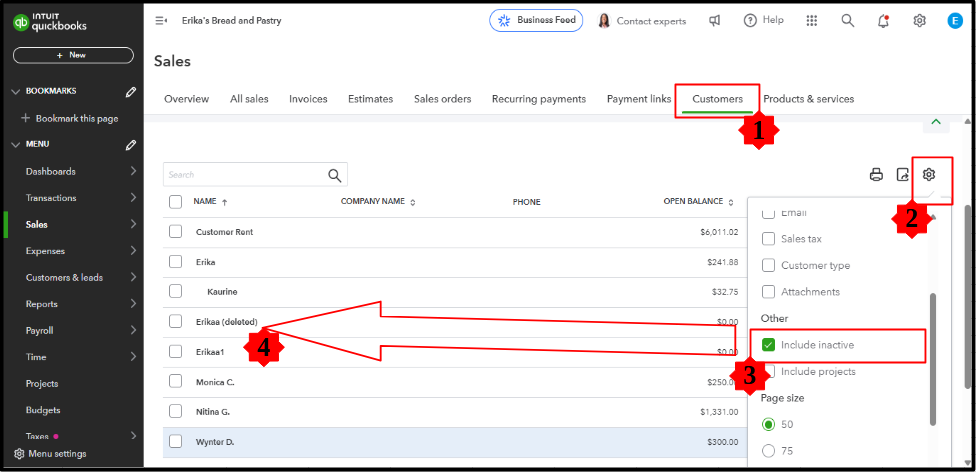Toggle the Attachments column checkbox

coord(769,292)
